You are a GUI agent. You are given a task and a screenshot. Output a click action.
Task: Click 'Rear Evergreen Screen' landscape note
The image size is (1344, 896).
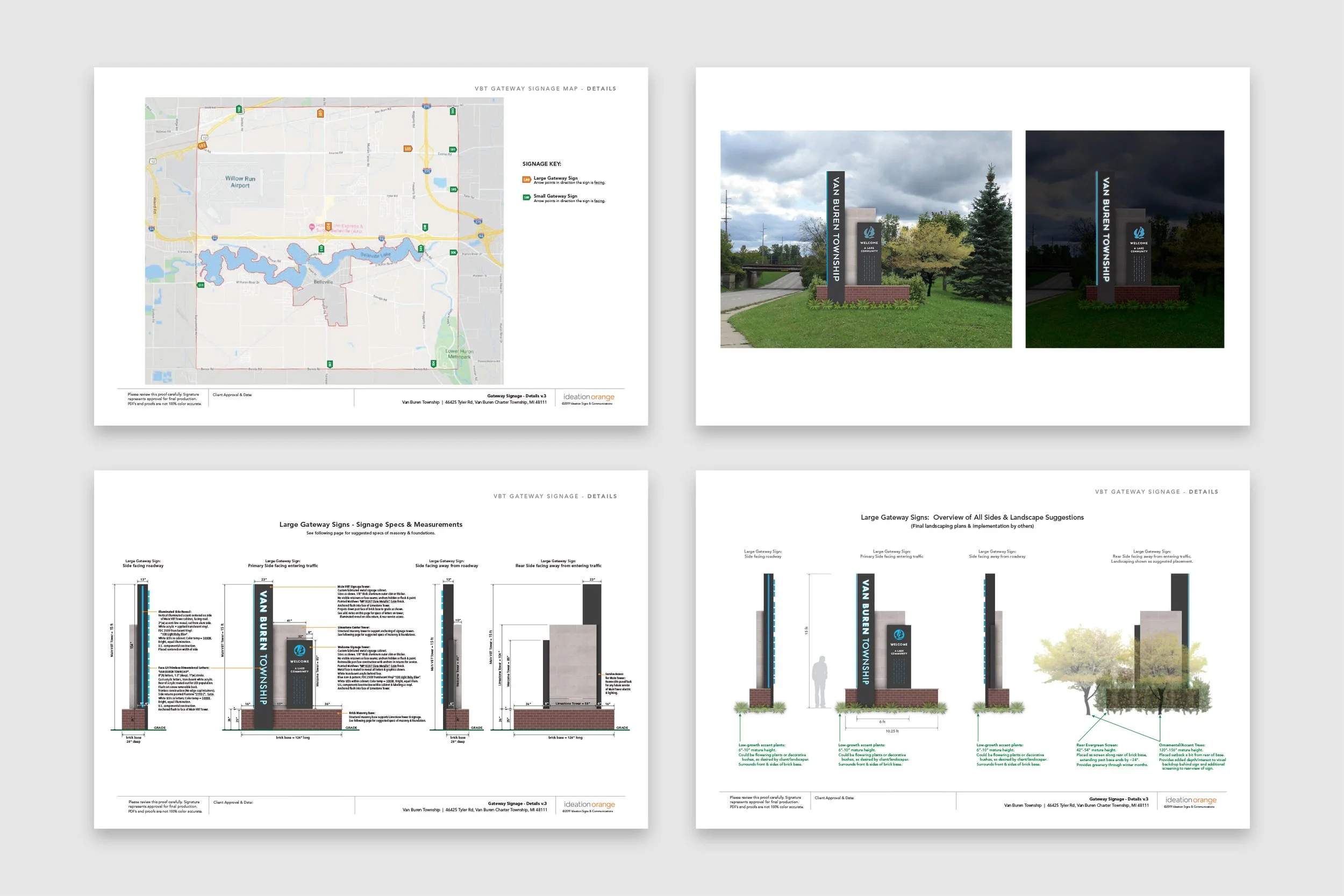click(x=1112, y=755)
